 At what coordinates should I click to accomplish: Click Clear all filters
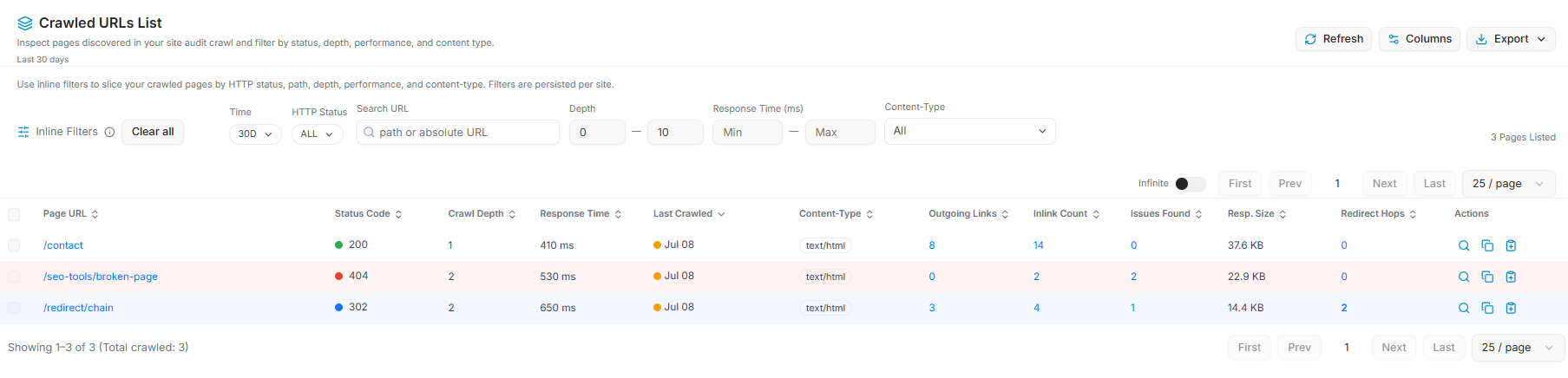(x=153, y=132)
